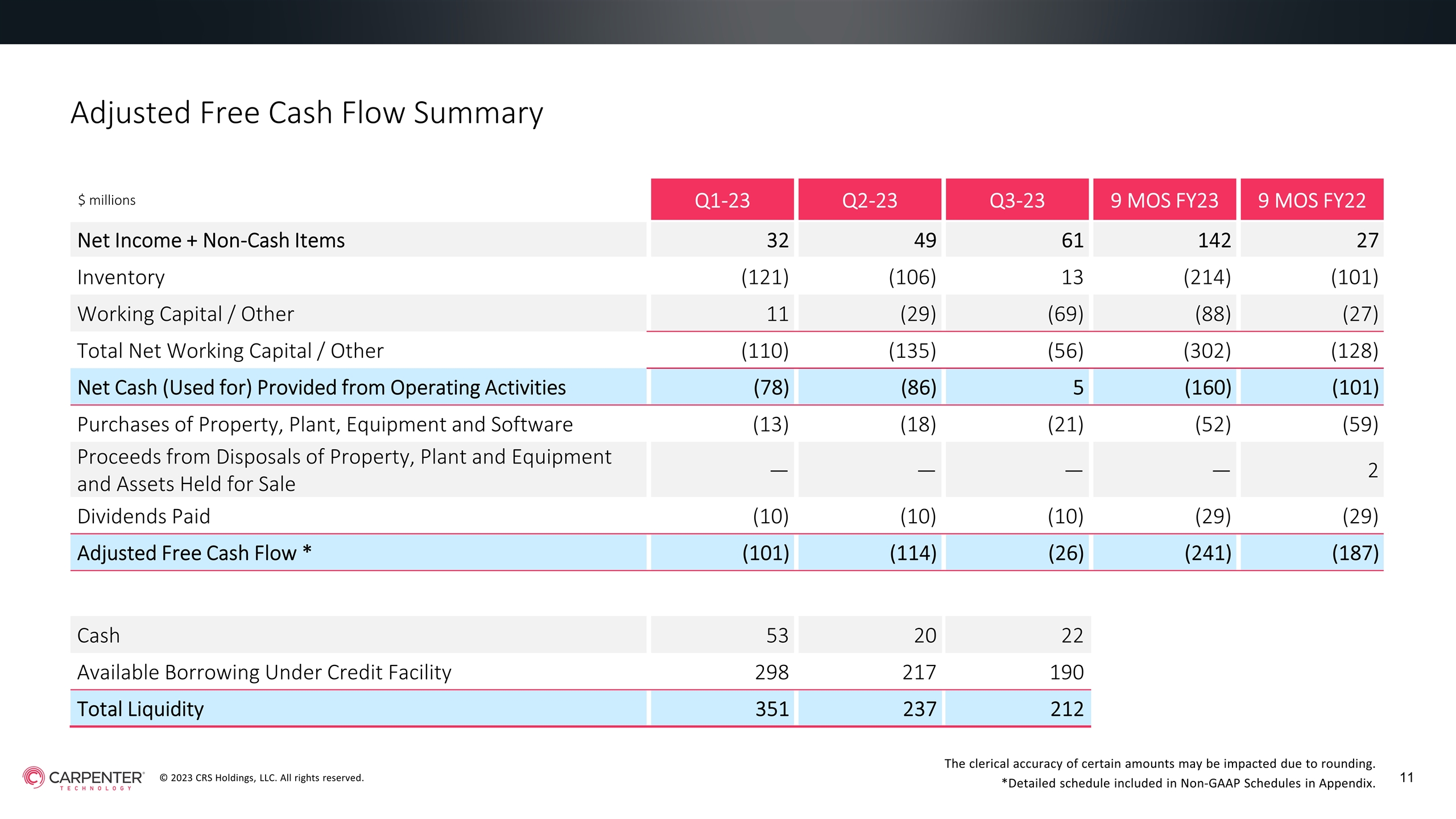Select the Non-GAAP Schedules in Appendix footnote
The image size is (1456, 819).
tap(1188, 783)
